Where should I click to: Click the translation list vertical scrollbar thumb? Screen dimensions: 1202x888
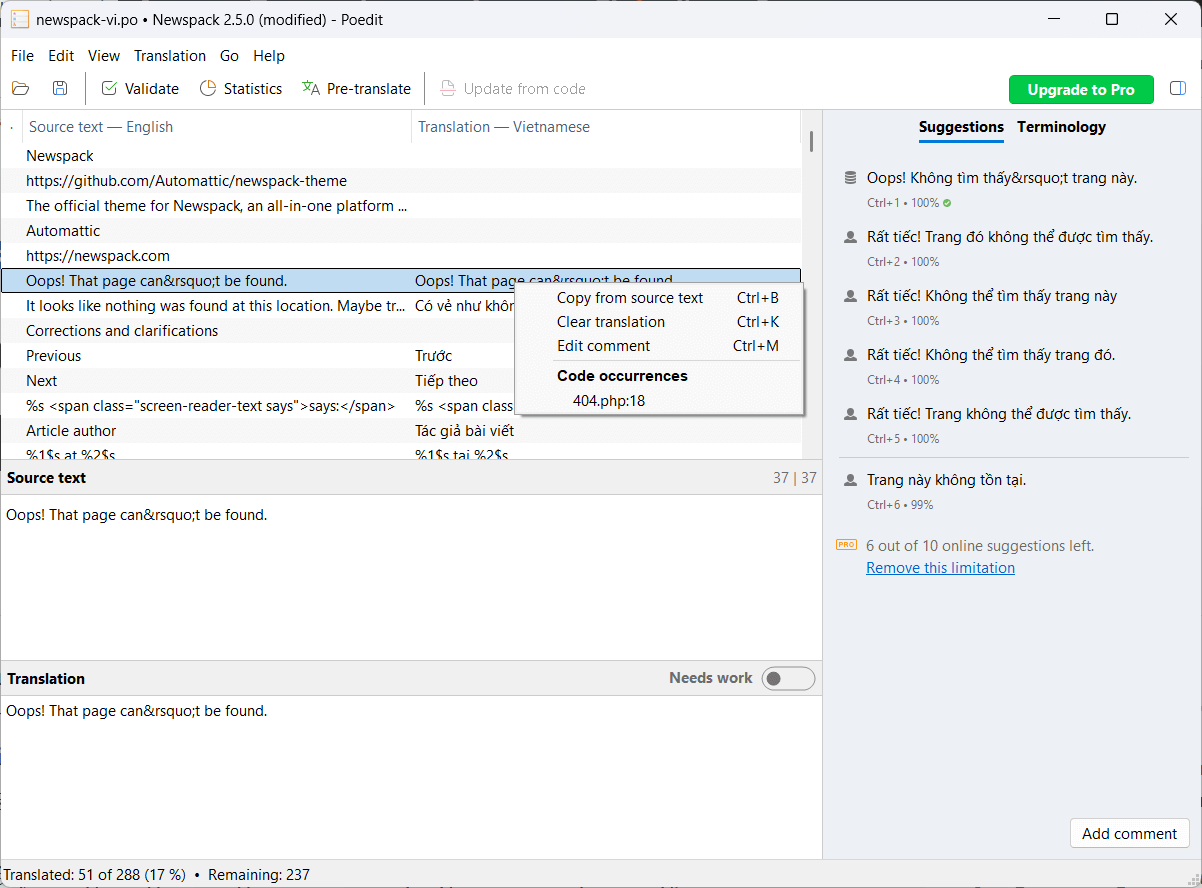(811, 141)
